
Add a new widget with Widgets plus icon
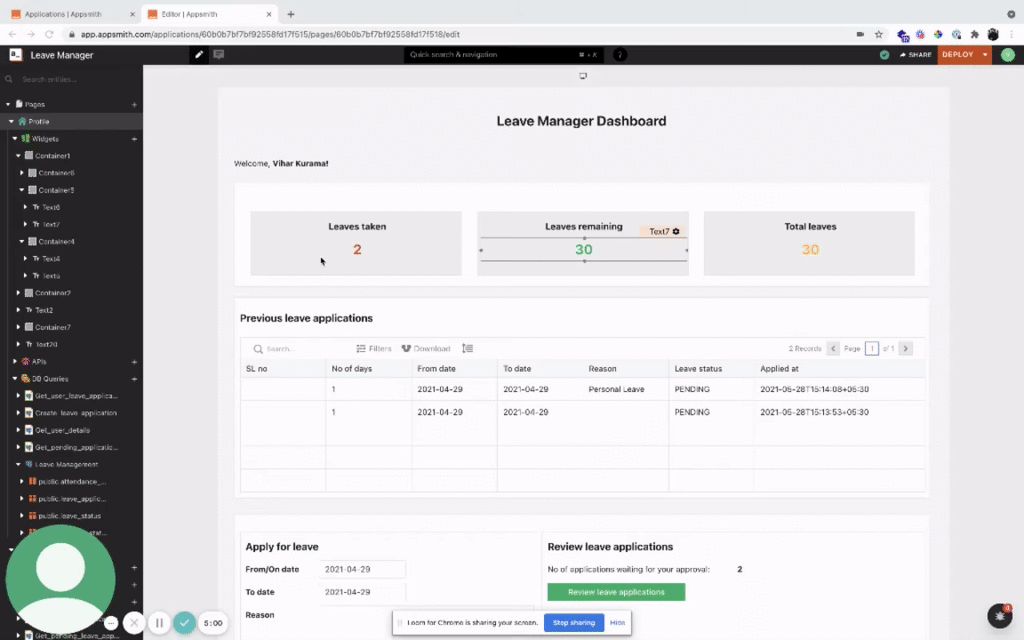134,139
